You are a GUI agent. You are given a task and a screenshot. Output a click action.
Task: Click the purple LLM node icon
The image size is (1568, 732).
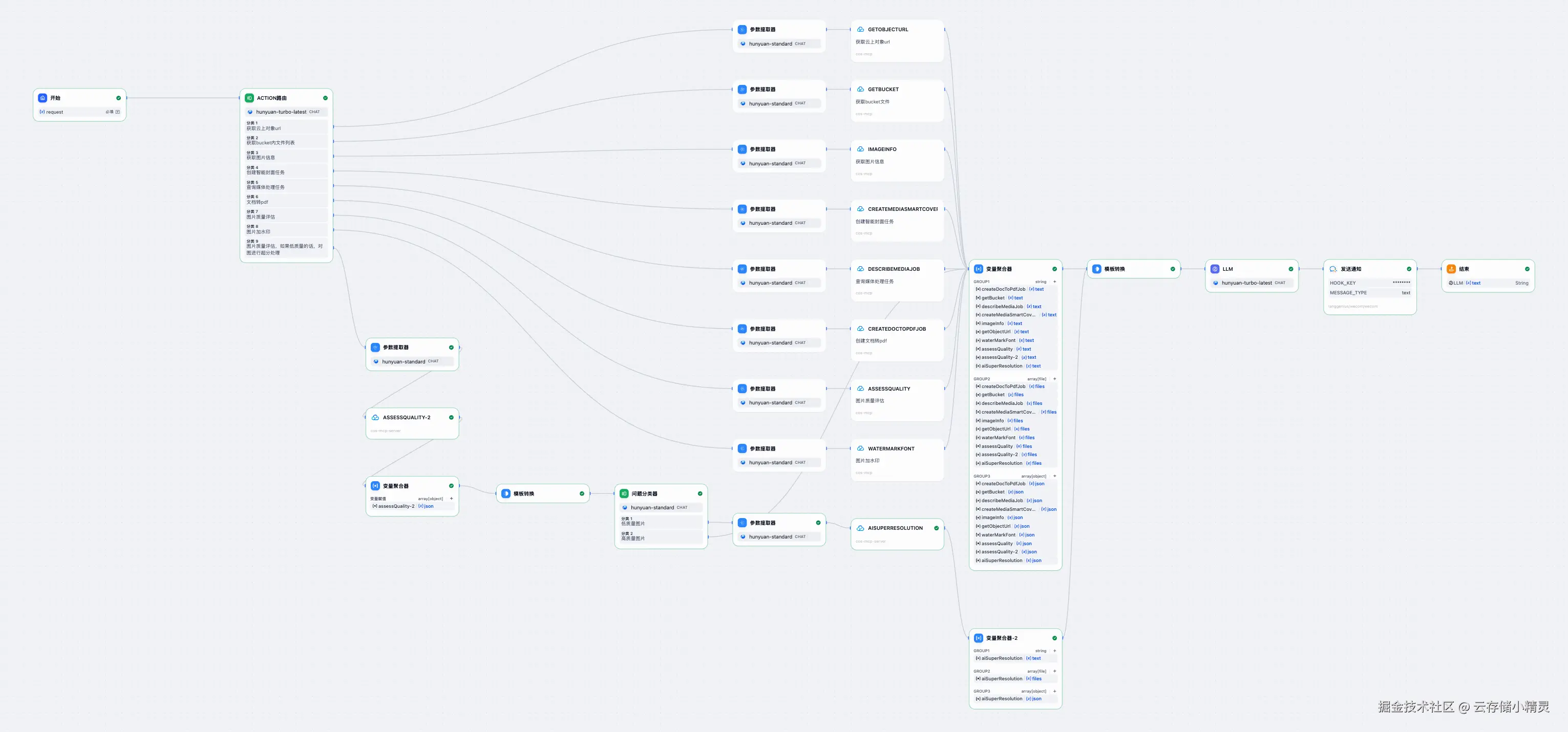tap(1214, 269)
